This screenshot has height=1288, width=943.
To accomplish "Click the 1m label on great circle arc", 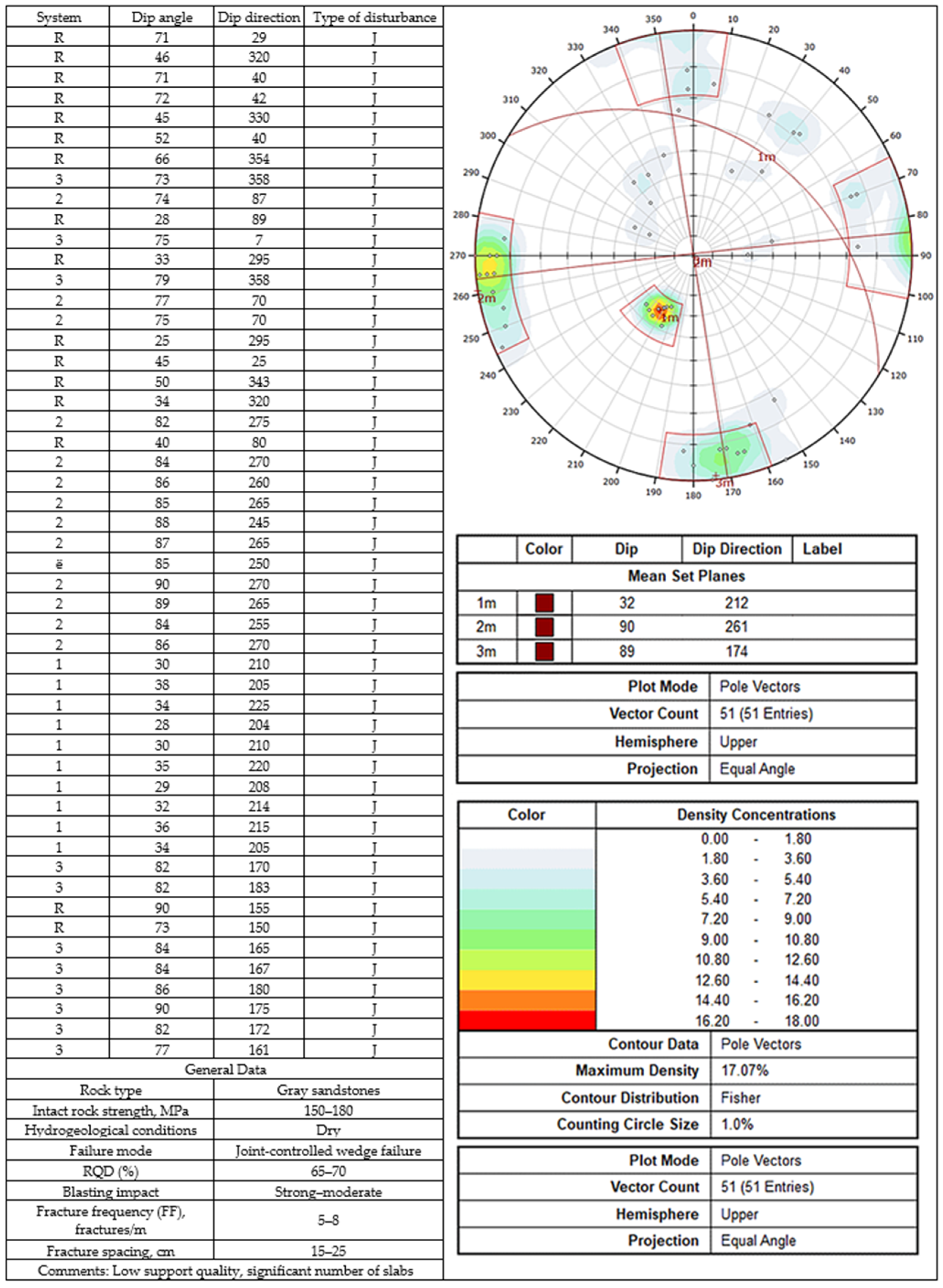I will [x=766, y=157].
